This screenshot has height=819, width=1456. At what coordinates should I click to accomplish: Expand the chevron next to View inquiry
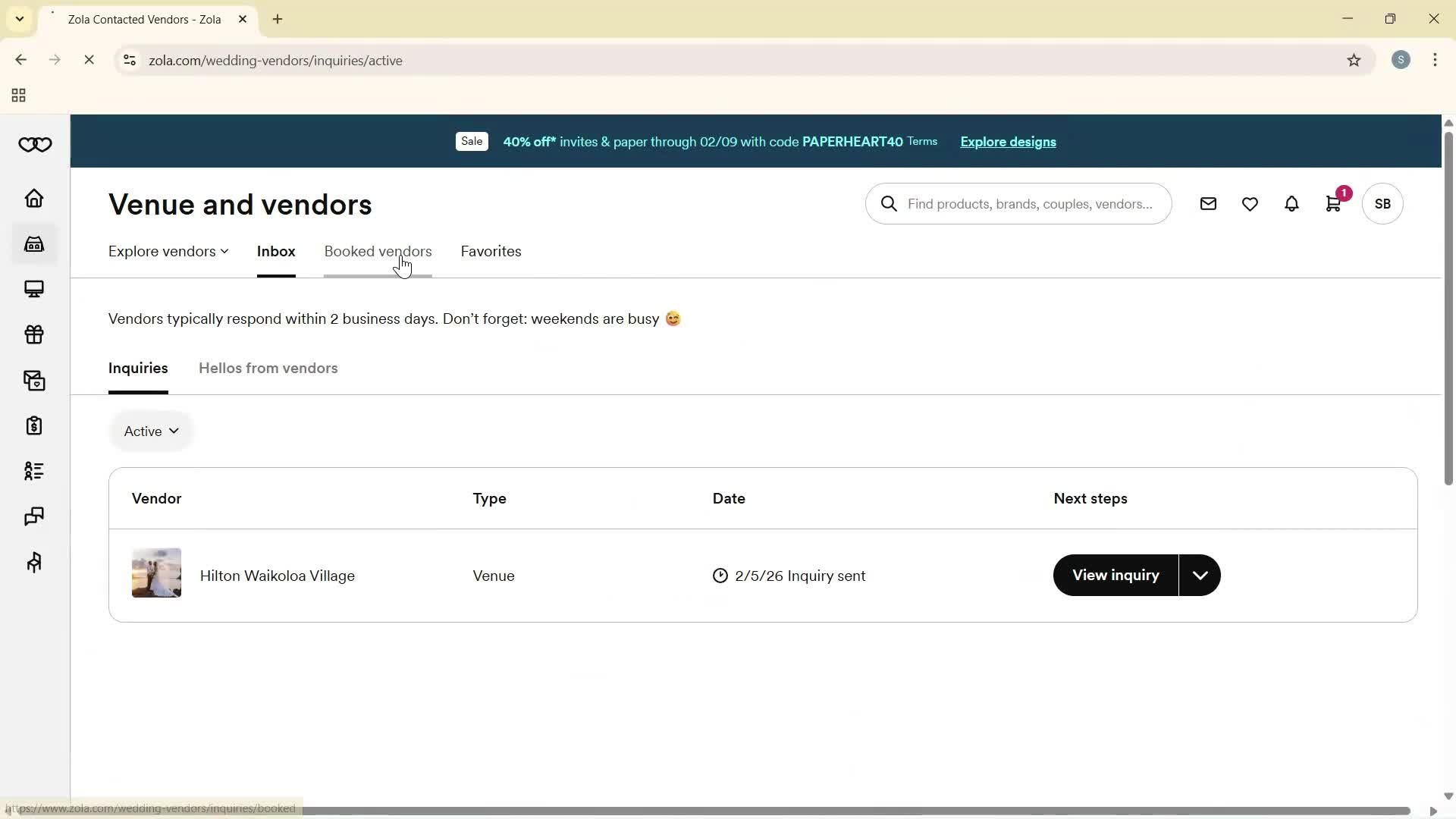tap(1199, 575)
